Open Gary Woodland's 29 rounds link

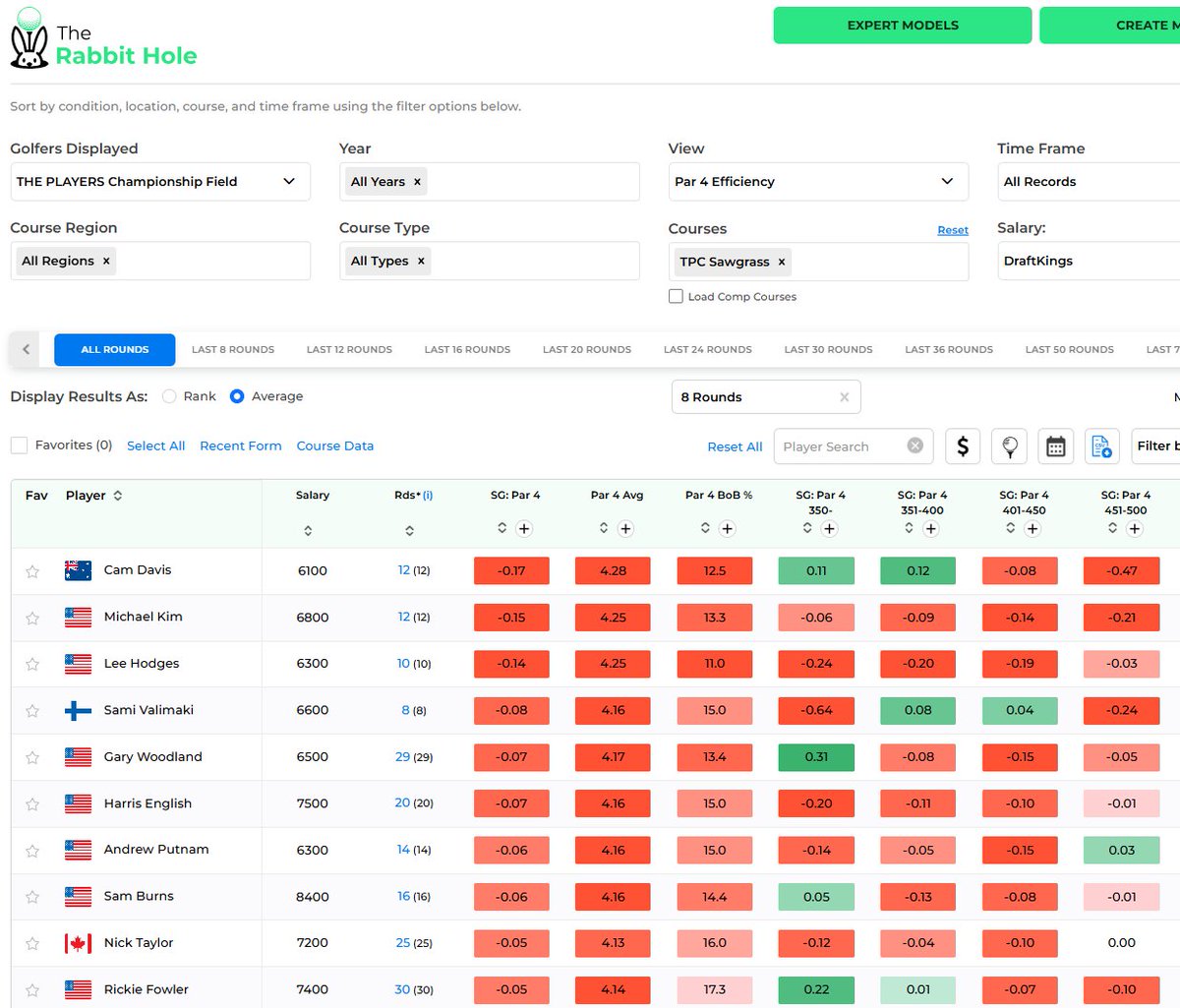(402, 757)
